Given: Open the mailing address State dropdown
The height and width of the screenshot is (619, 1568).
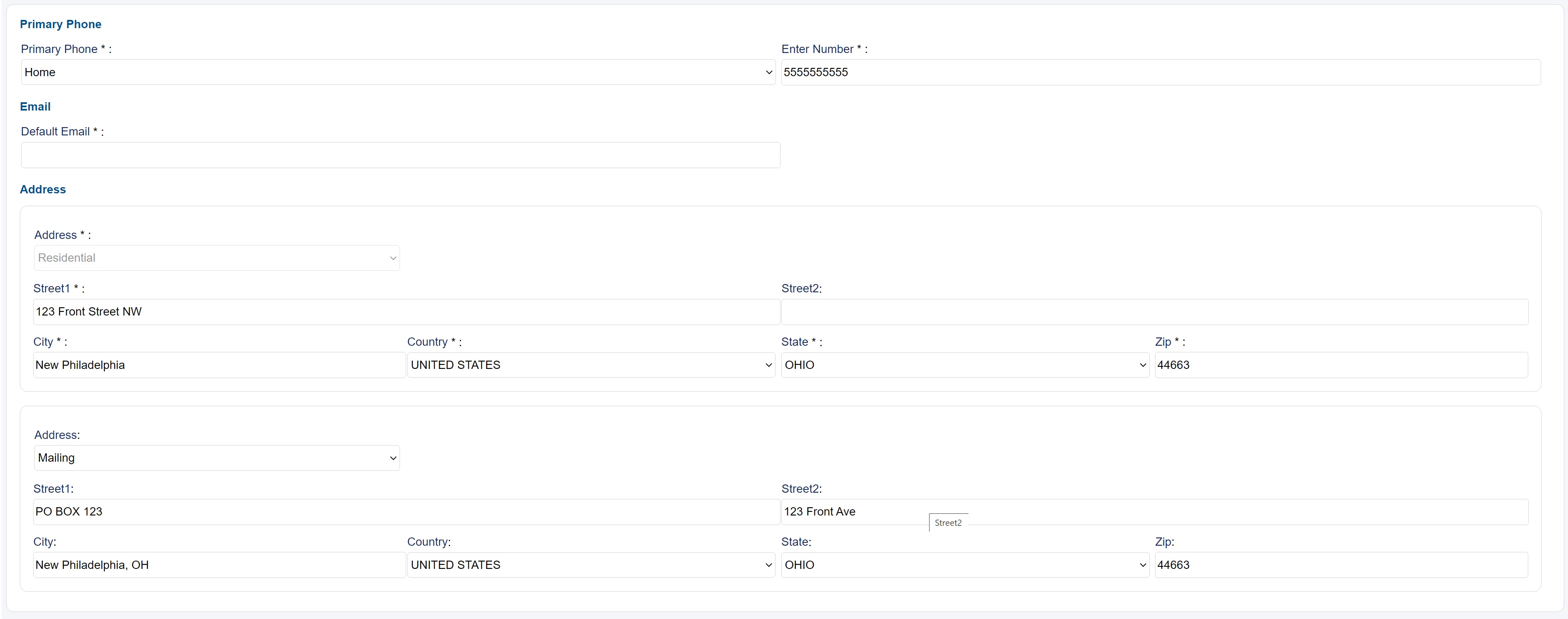Looking at the screenshot, I should tap(965, 565).
